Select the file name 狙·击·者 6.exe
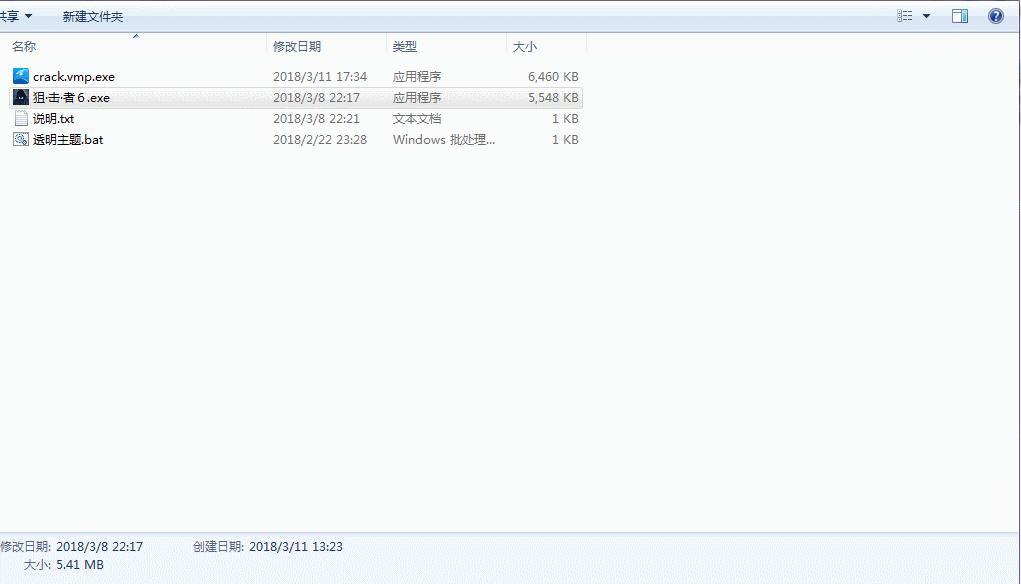The width and height of the screenshot is (1021, 584). pos(71,98)
